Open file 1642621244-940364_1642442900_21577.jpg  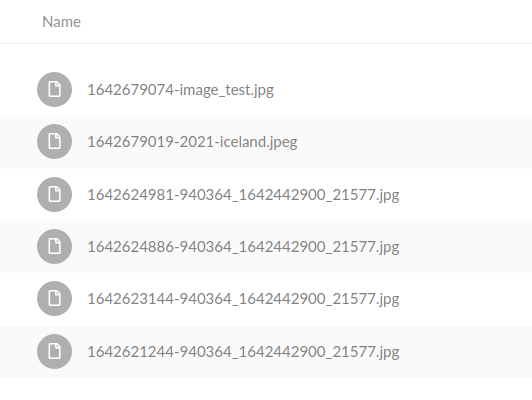pos(243,352)
